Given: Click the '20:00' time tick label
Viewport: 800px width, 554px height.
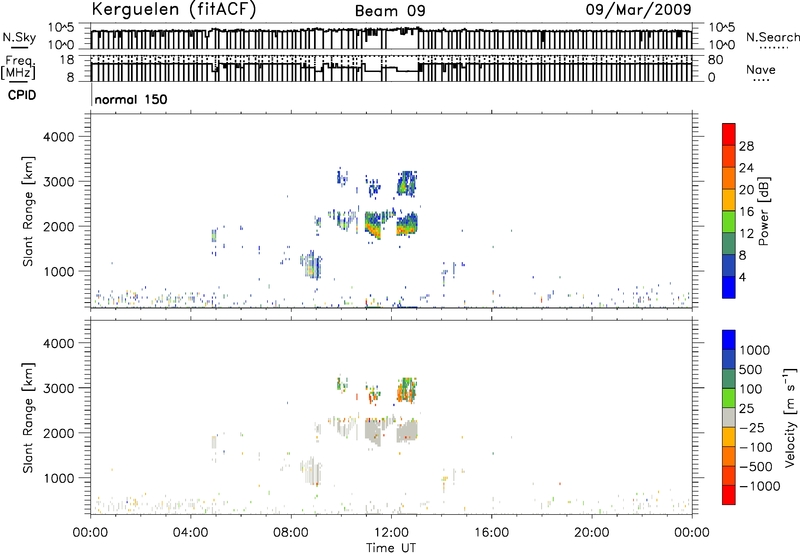Looking at the screenshot, I should point(592,533).
